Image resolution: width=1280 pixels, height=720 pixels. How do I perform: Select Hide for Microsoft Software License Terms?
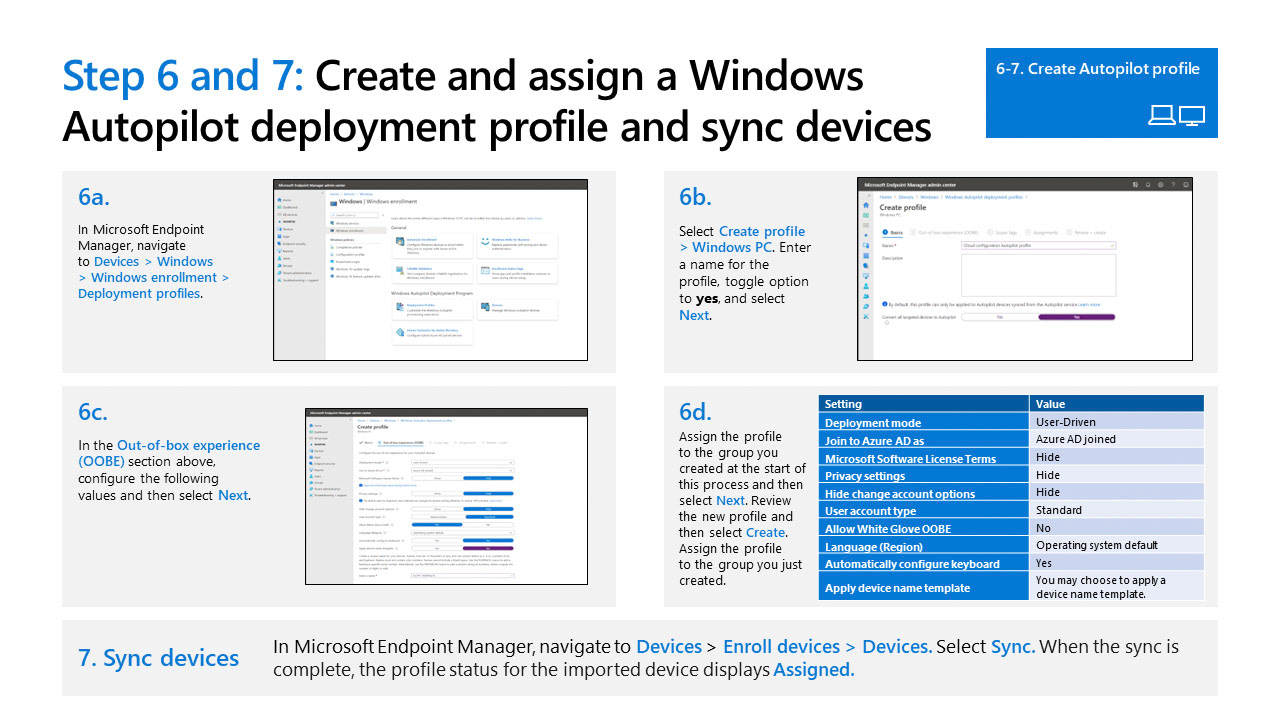pyautogui.click(x=488, y=478)
